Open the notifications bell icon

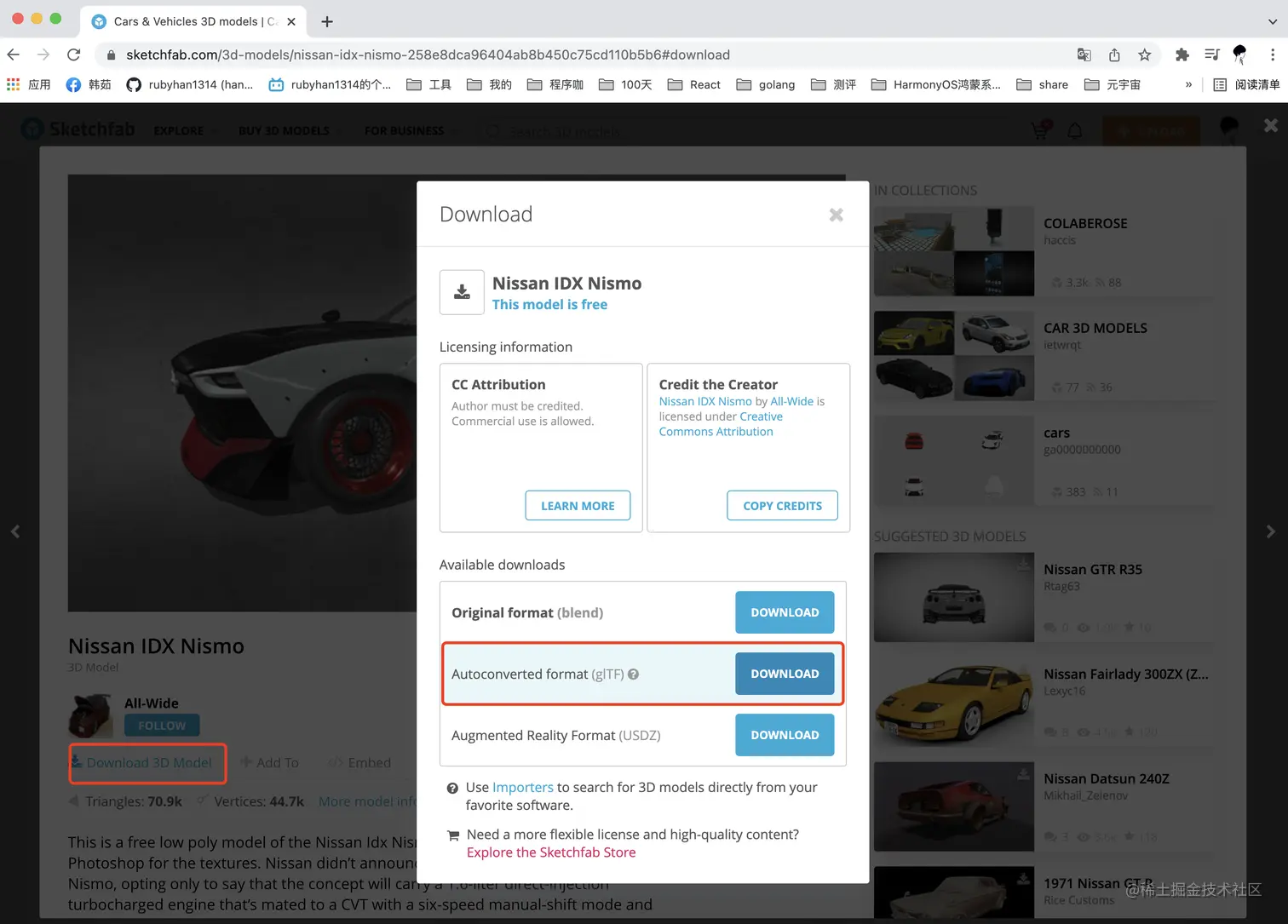1075,131
